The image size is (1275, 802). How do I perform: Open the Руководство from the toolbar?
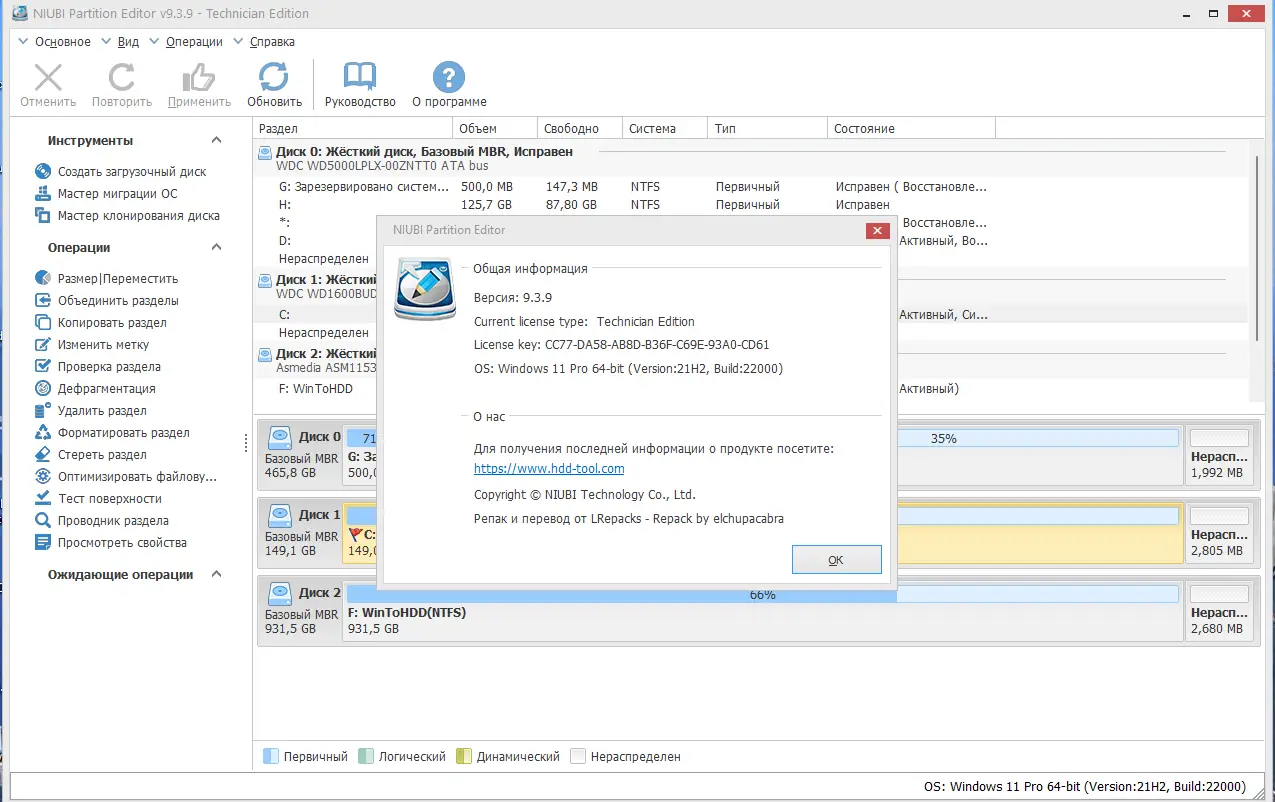coord(360,78)
